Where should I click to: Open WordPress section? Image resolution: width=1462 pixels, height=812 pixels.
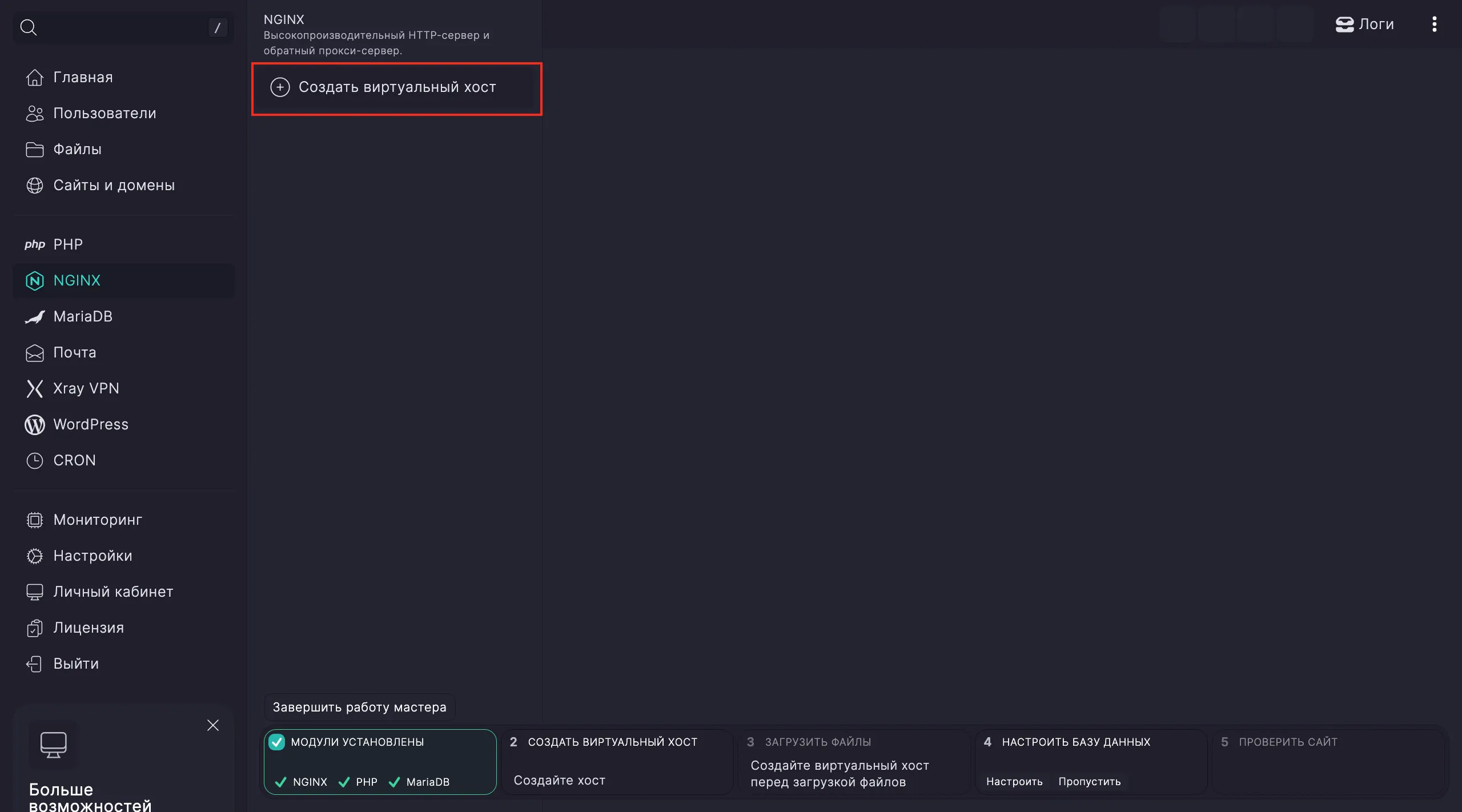pyautogui.click(x=123, y=424)
